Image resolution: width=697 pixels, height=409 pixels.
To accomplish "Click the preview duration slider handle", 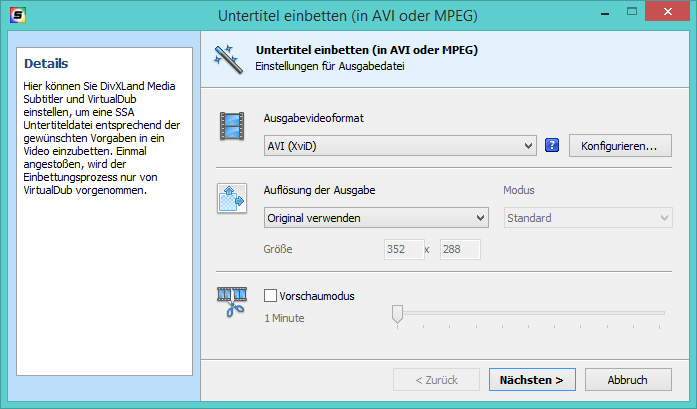I will click(x=397, y=314).
